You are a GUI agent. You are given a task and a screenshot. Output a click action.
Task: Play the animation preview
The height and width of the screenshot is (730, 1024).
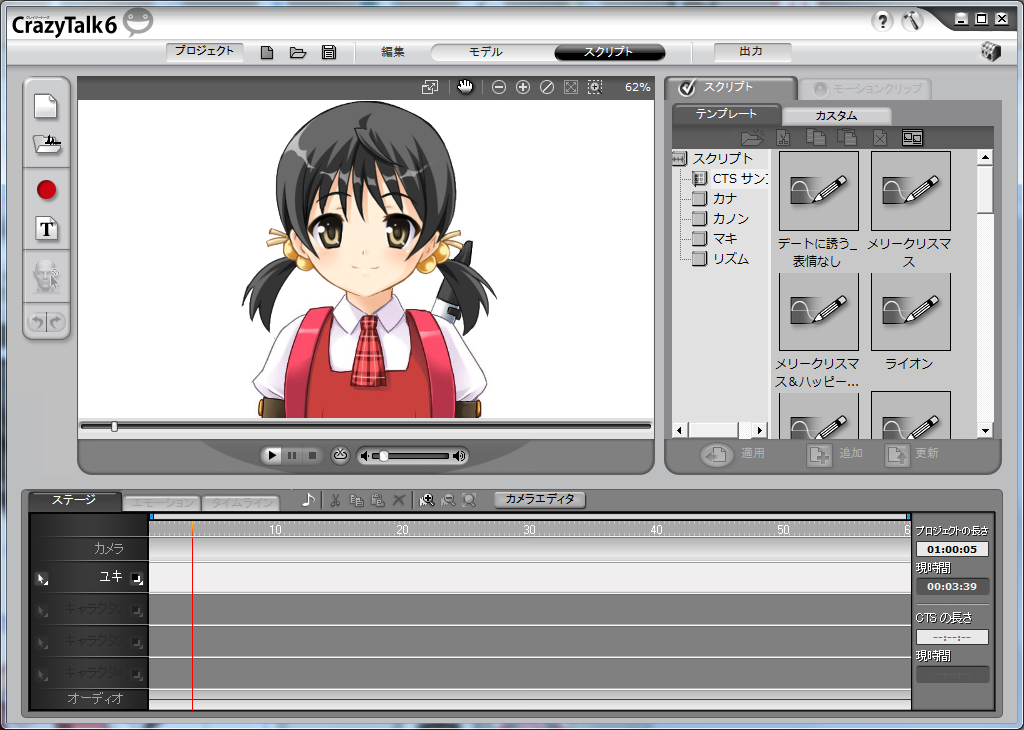[x=271, y=455]
